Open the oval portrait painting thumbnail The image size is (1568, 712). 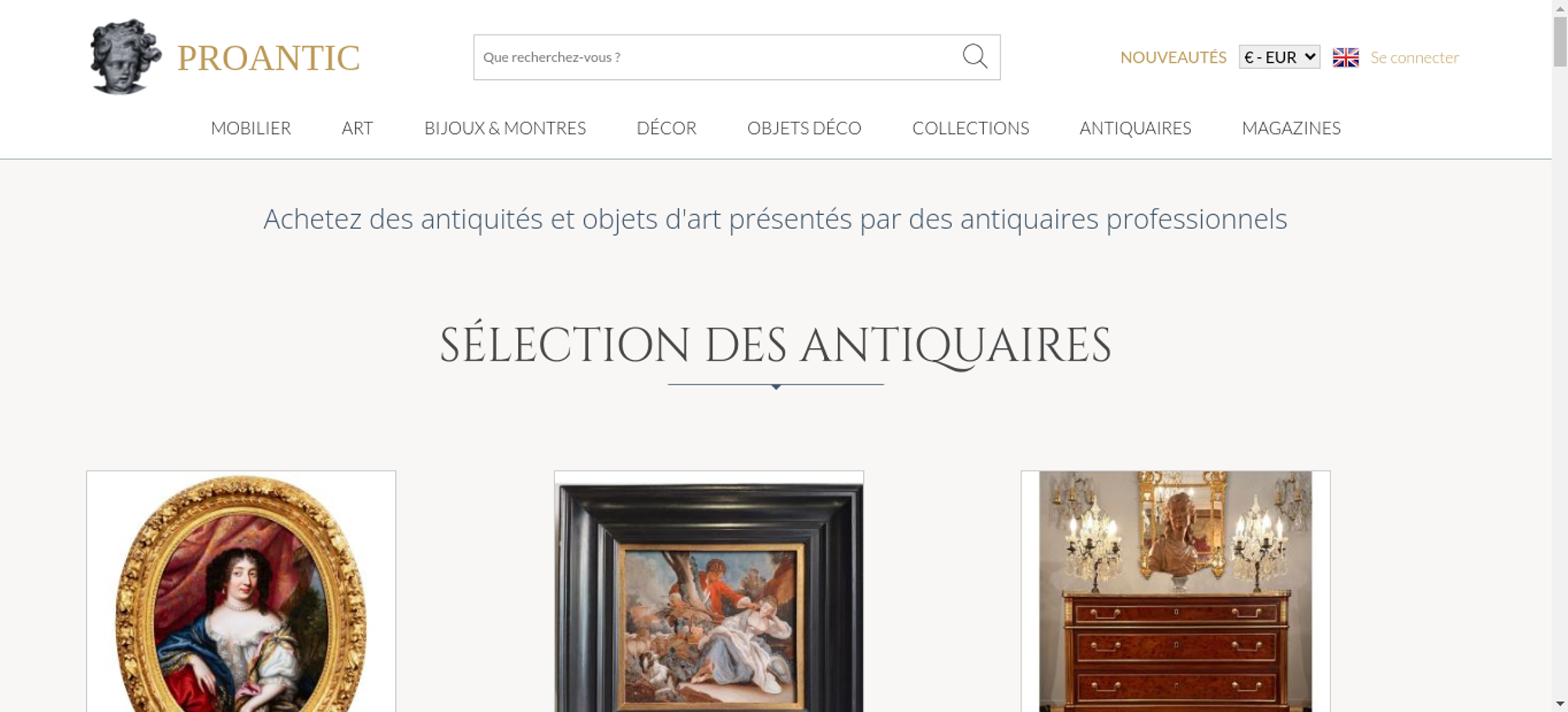click(x=241, y=591)
